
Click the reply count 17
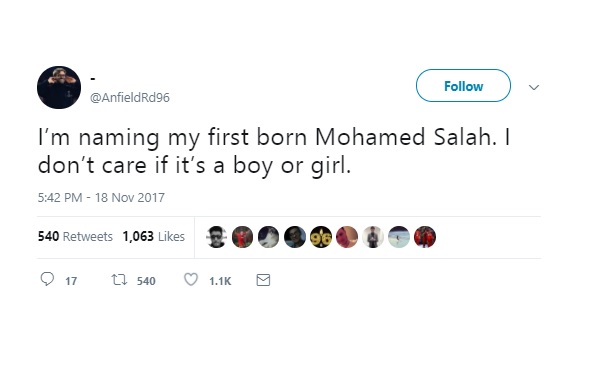(x=71, y=281)
